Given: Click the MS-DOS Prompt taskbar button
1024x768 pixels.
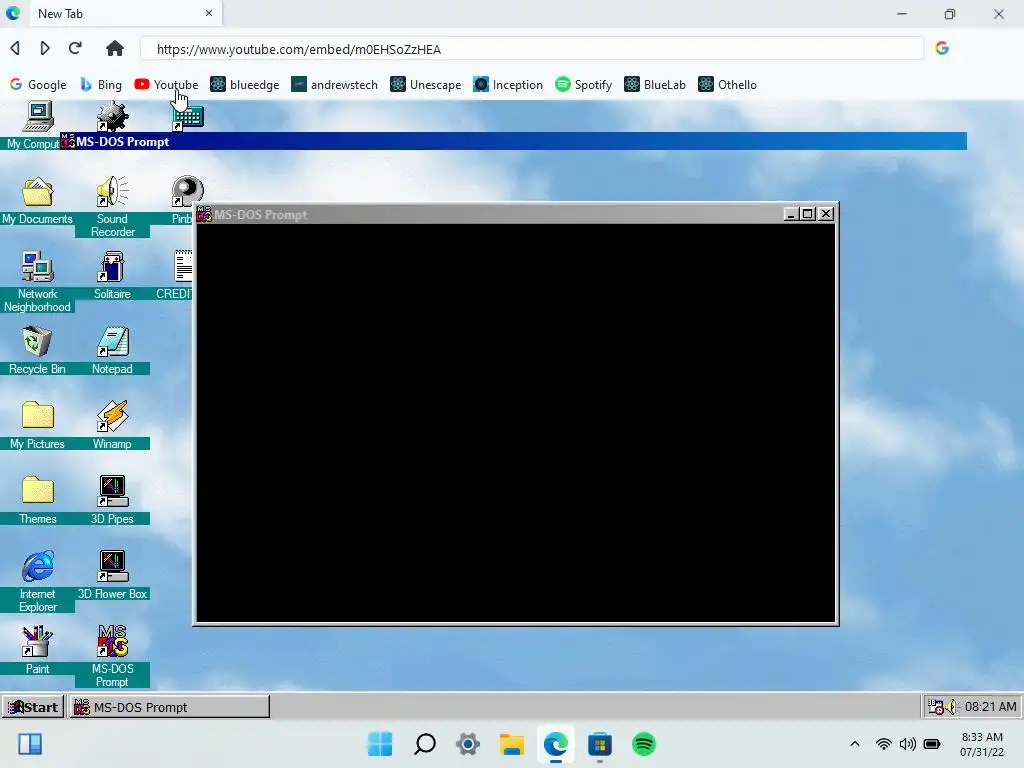Looking at the screenshot, I should (x=169, y=707).
